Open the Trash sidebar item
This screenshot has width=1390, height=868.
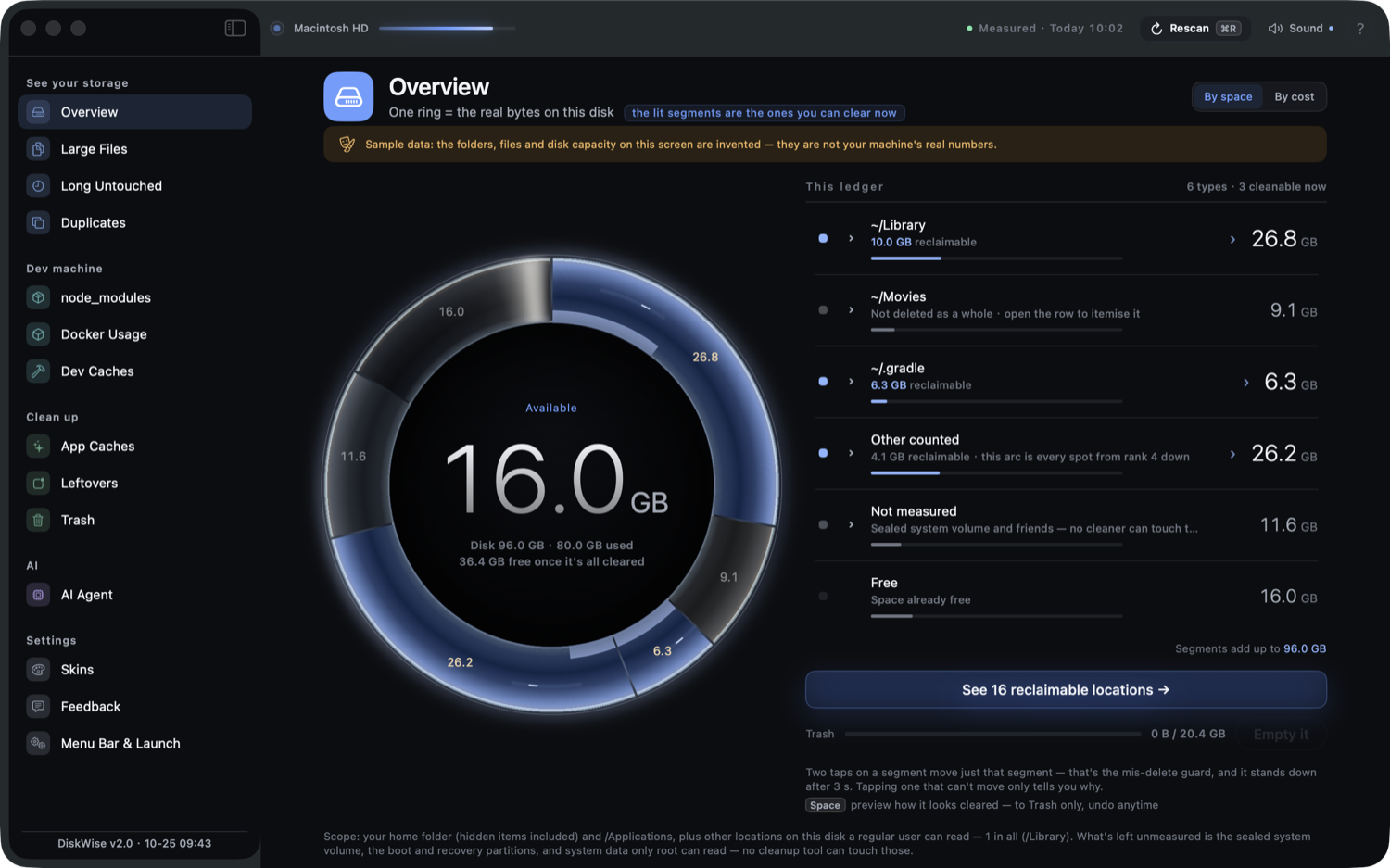coord(134,521)
